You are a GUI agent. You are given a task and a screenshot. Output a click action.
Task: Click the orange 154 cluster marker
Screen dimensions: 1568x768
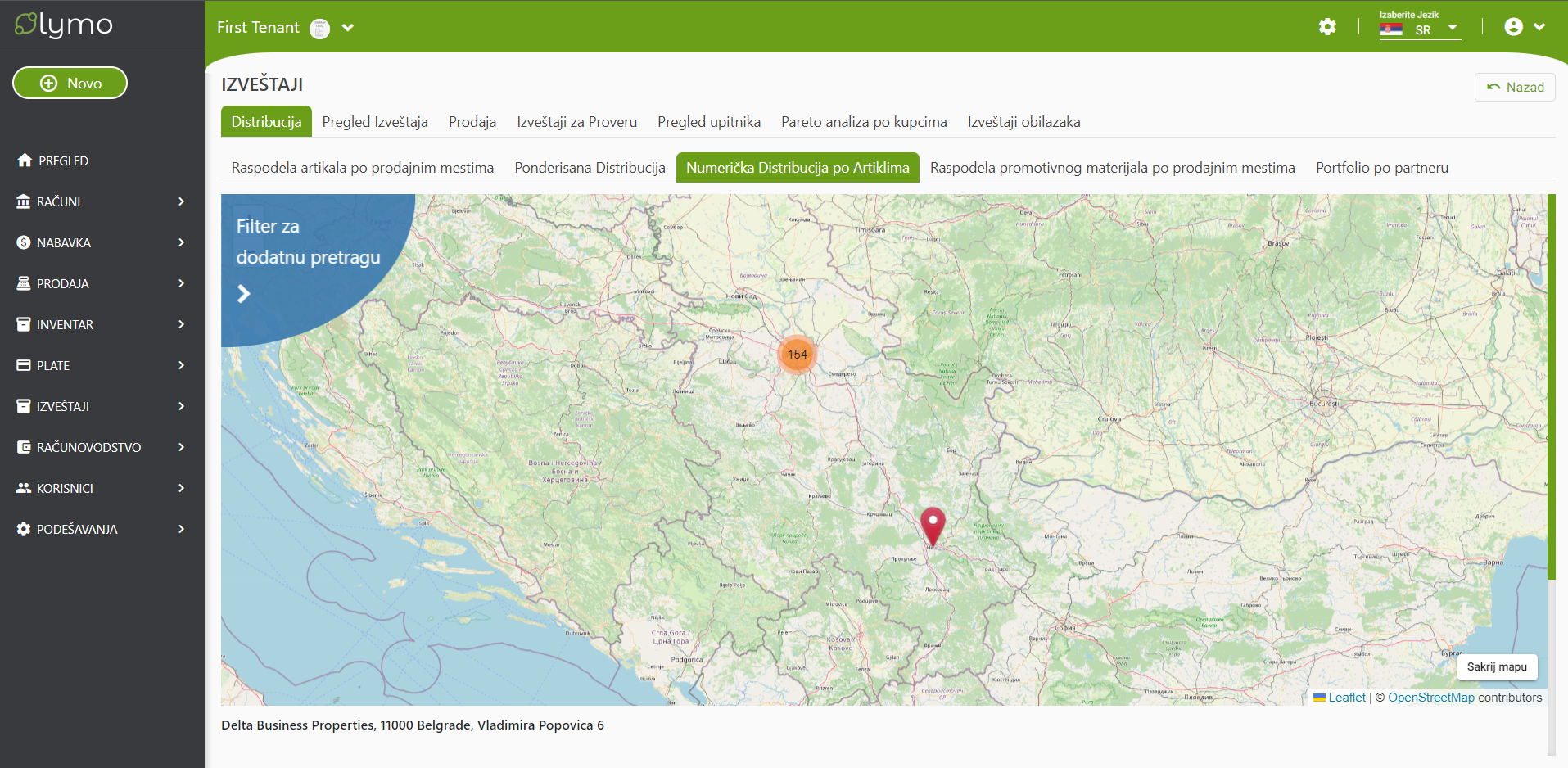click(797, 355)
